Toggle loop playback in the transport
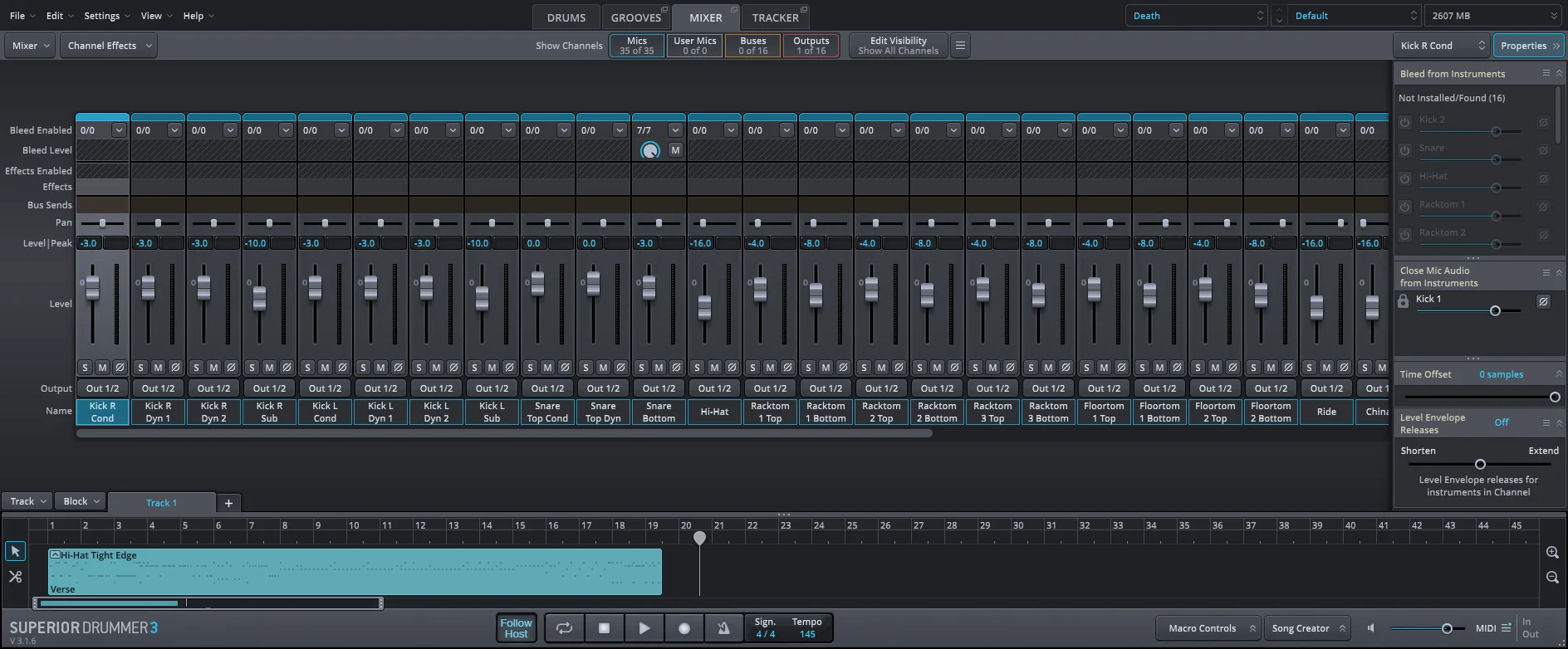Viewport: 1568px width, 649px height. 564,628
